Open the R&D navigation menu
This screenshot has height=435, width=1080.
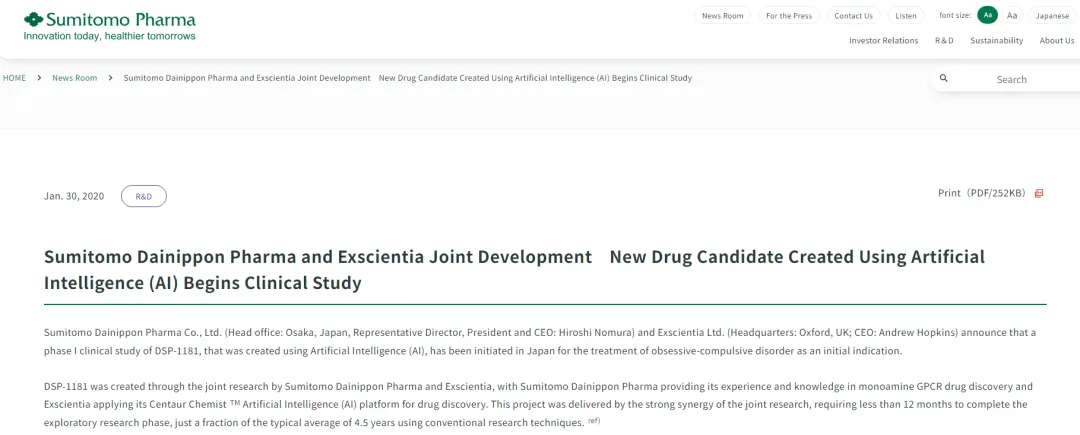[944, 41]
